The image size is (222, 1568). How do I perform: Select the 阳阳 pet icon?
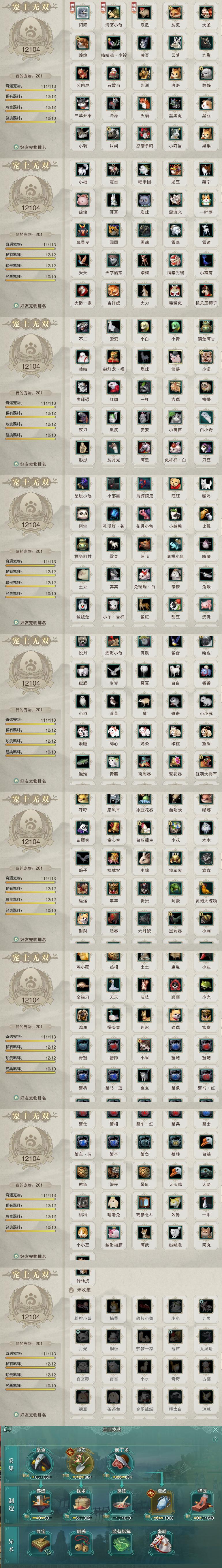[x=82, y=13]
